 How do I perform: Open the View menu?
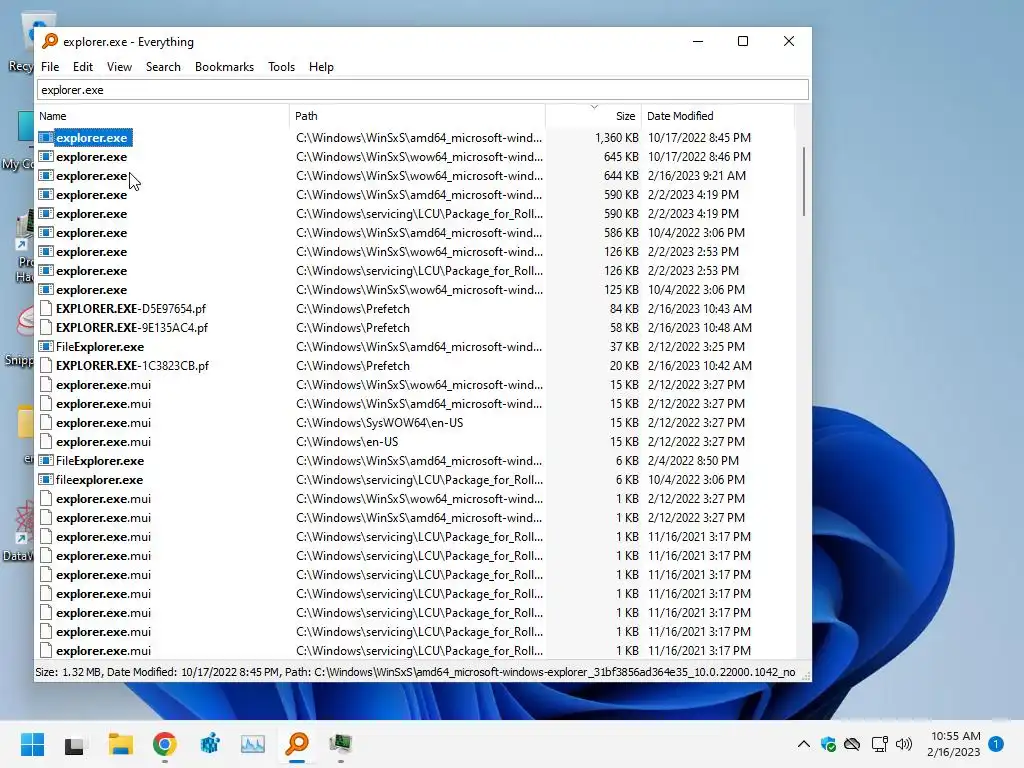tap(119, 67)
